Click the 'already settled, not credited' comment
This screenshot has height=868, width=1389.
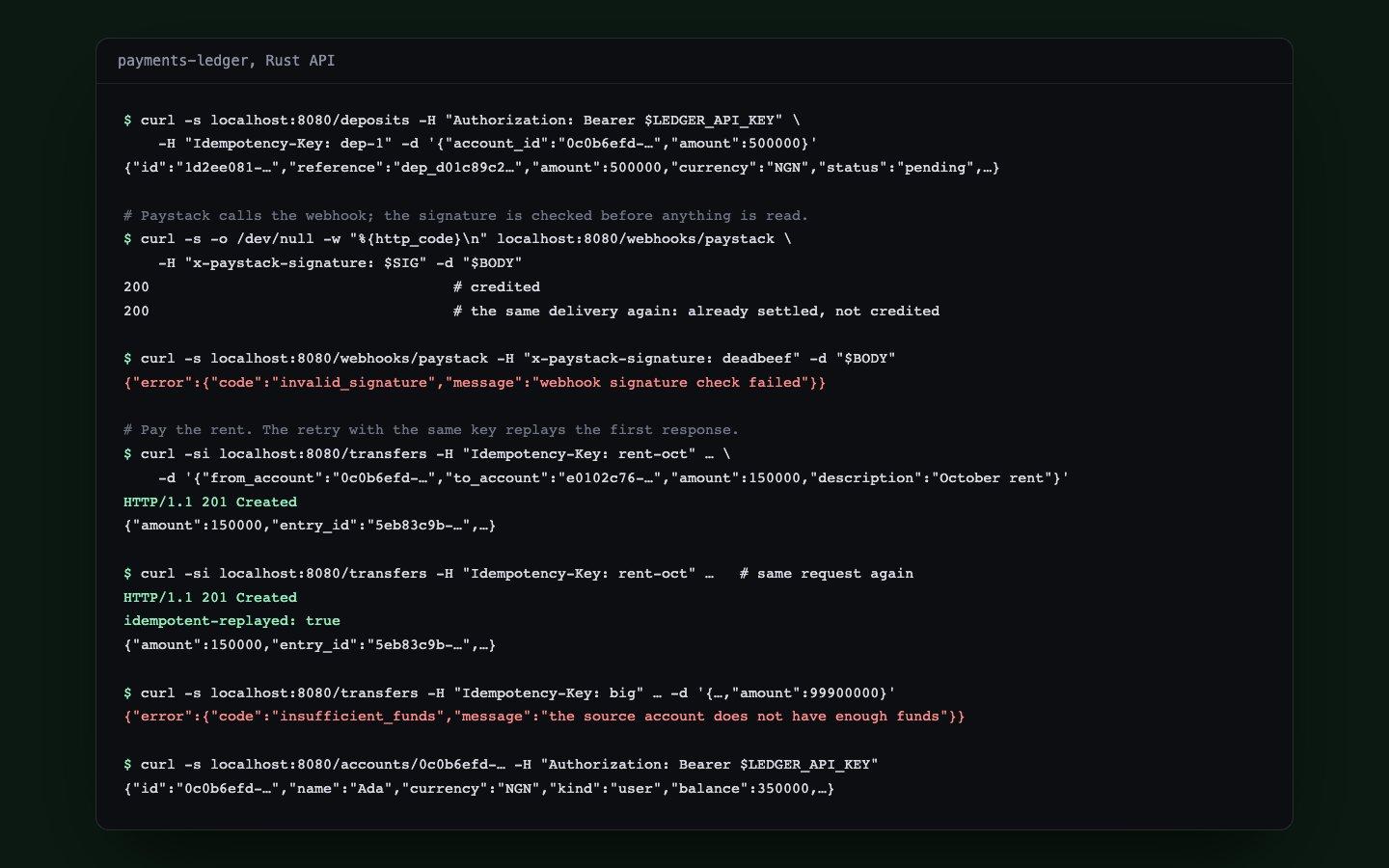[x=696, y=312]
